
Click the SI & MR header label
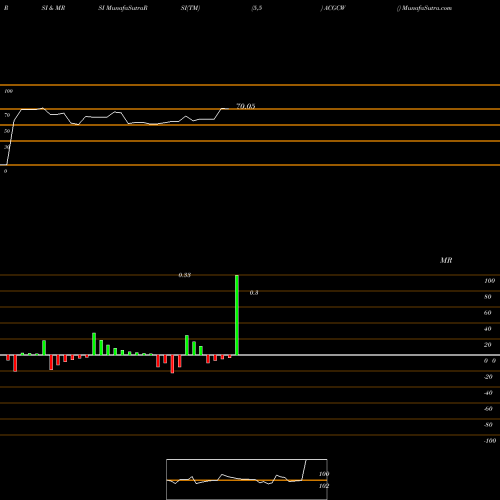[x=53, y=8]
